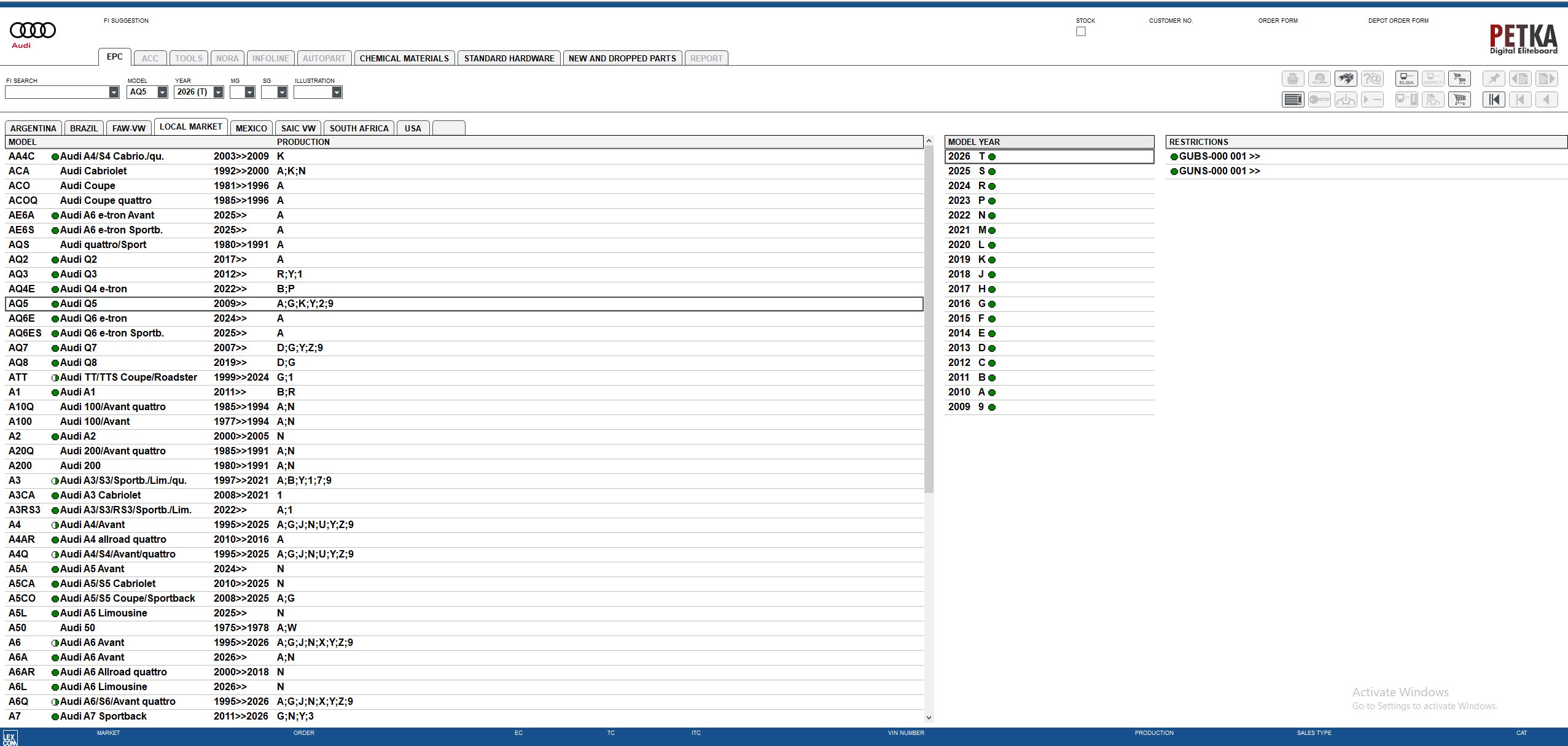This screenshot has width=1568, height=746.
Task: Click the double shopping carts icon
Action: [x=1459, y=79]
